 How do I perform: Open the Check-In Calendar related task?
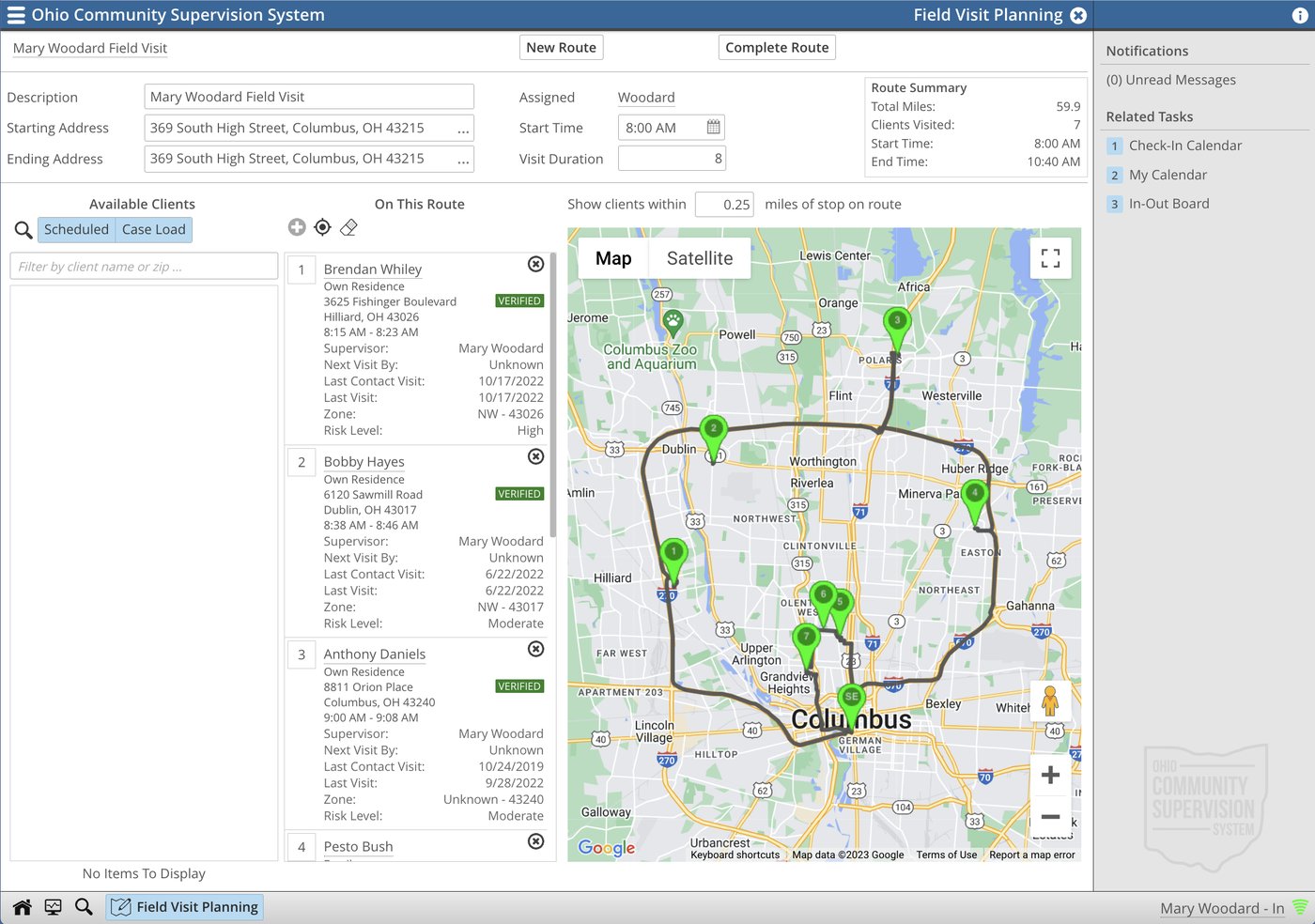pyautogui.click(x=1185, y=146)
